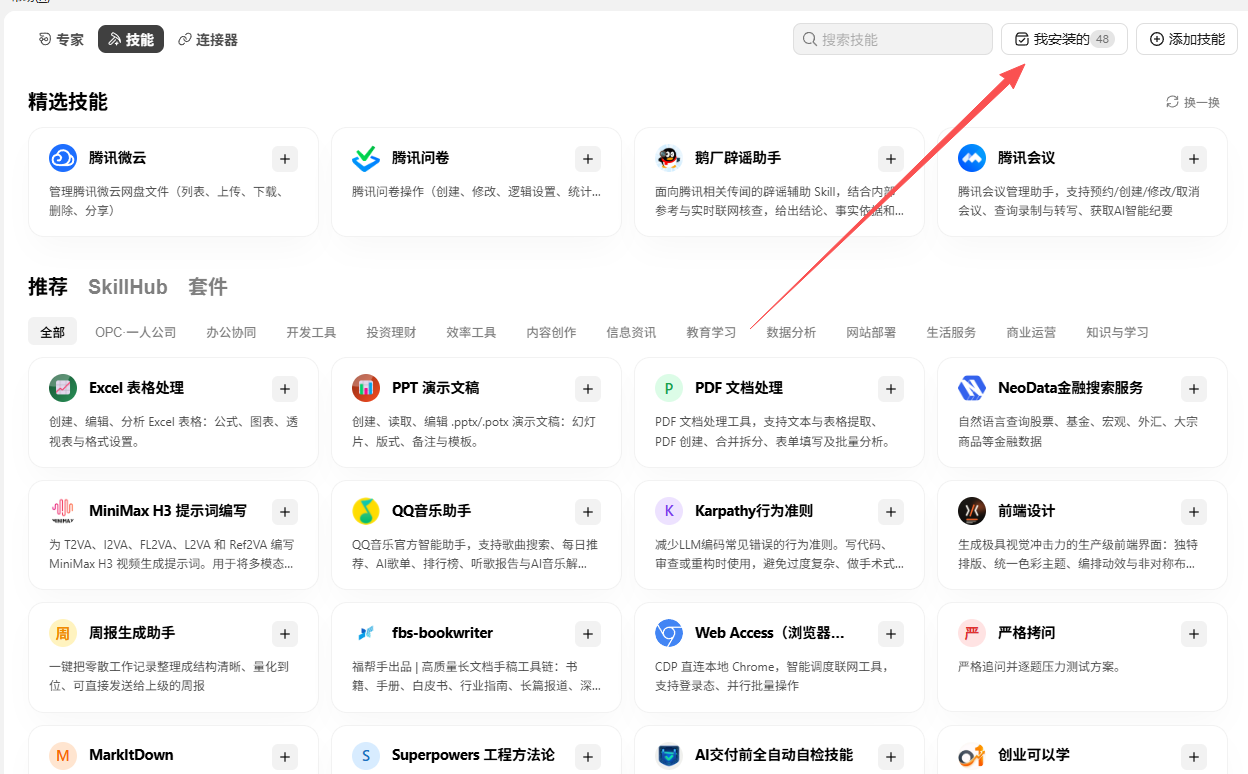Add QQ音乐助手 skill plus icon

[x=588, y=511]
